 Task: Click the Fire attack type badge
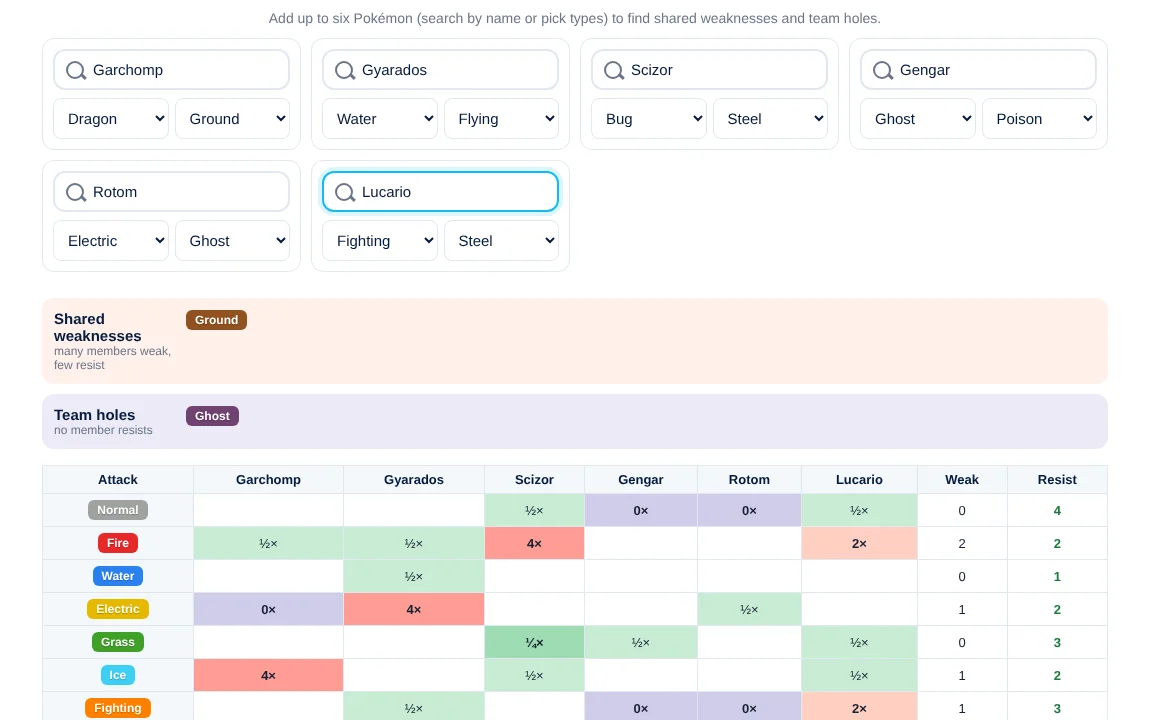click(118, 543)
